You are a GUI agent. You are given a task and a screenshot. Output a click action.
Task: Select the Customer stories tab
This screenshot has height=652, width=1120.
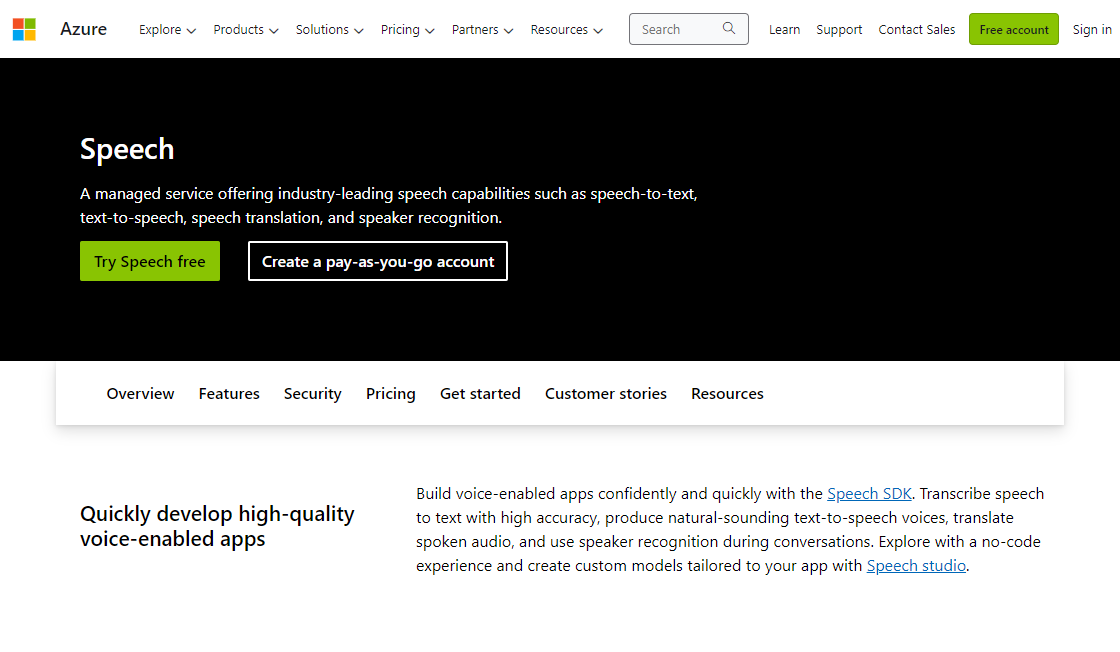click(605, 394)
